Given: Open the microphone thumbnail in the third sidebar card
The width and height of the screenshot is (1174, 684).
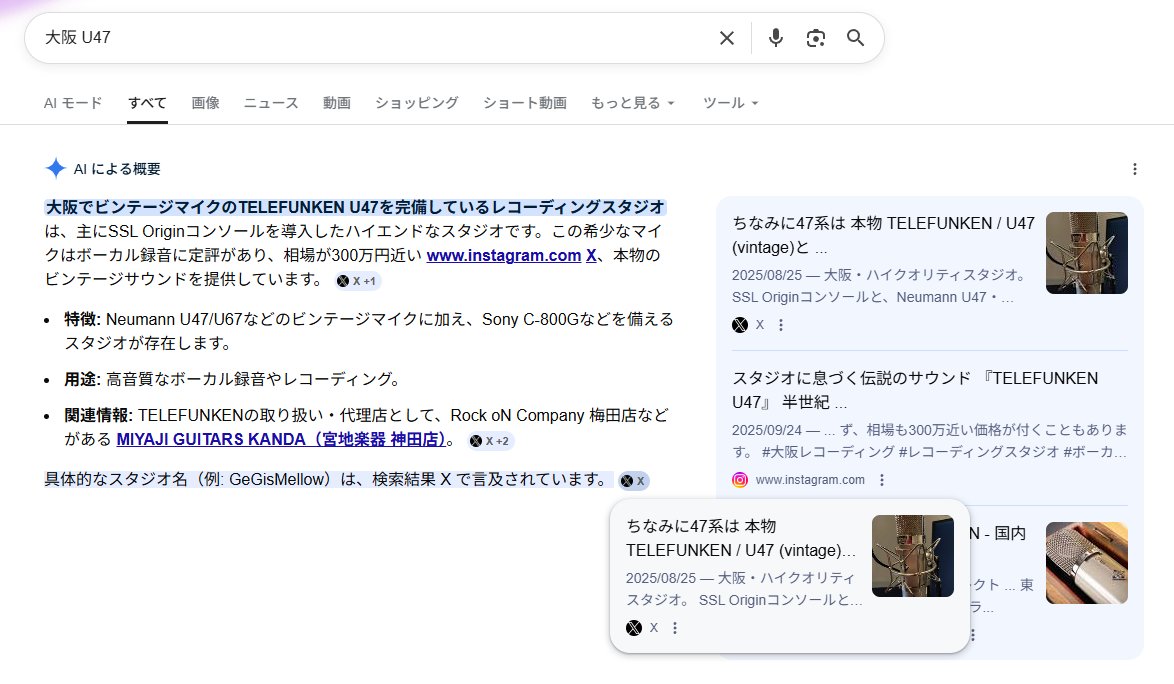Looking at the screenshot, I should coord(1086,563).
